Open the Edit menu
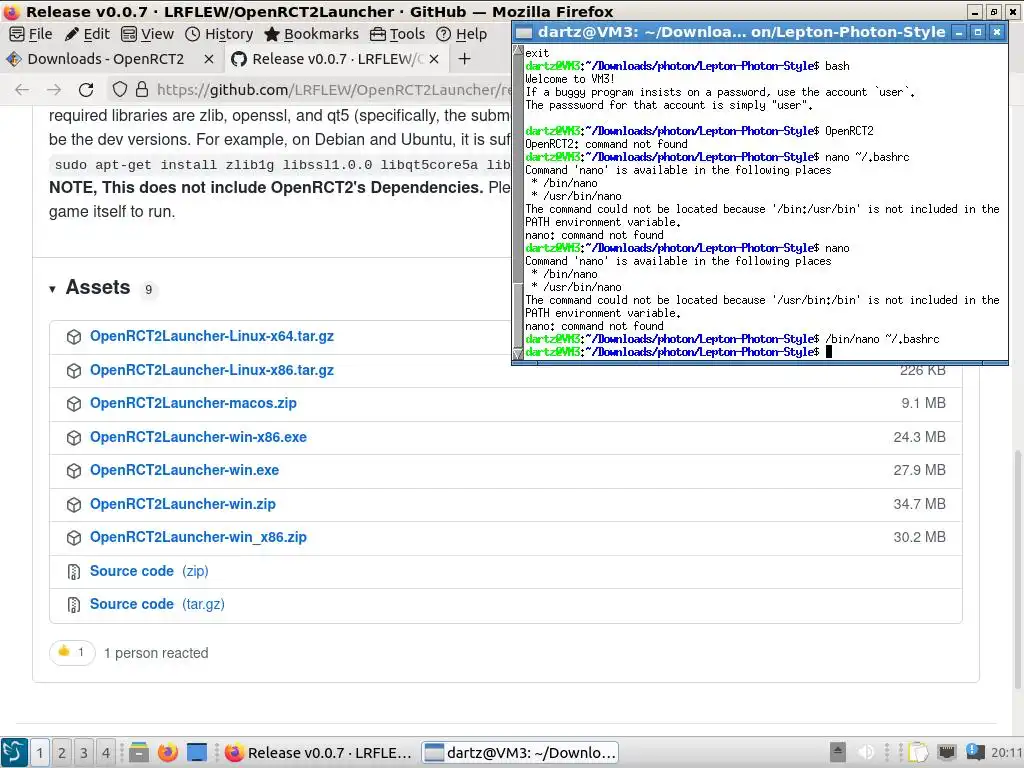 [88, 34]
